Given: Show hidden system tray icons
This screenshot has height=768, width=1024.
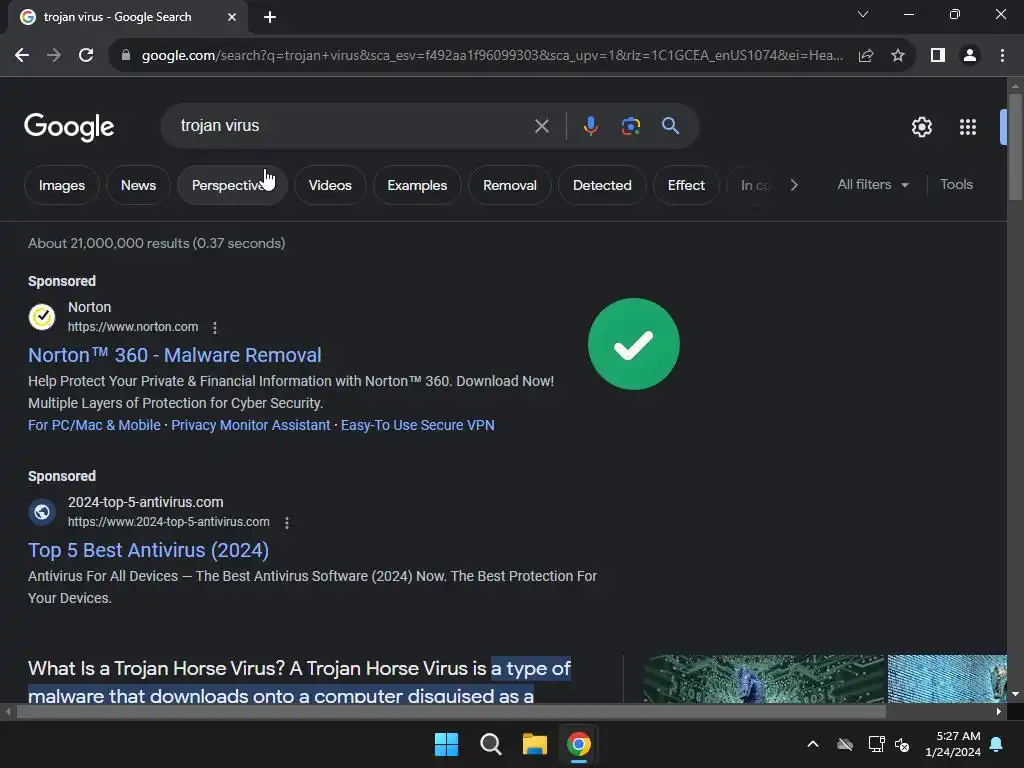Looking at the screenshot, I should pyautogui.click(x=813, y=744).
